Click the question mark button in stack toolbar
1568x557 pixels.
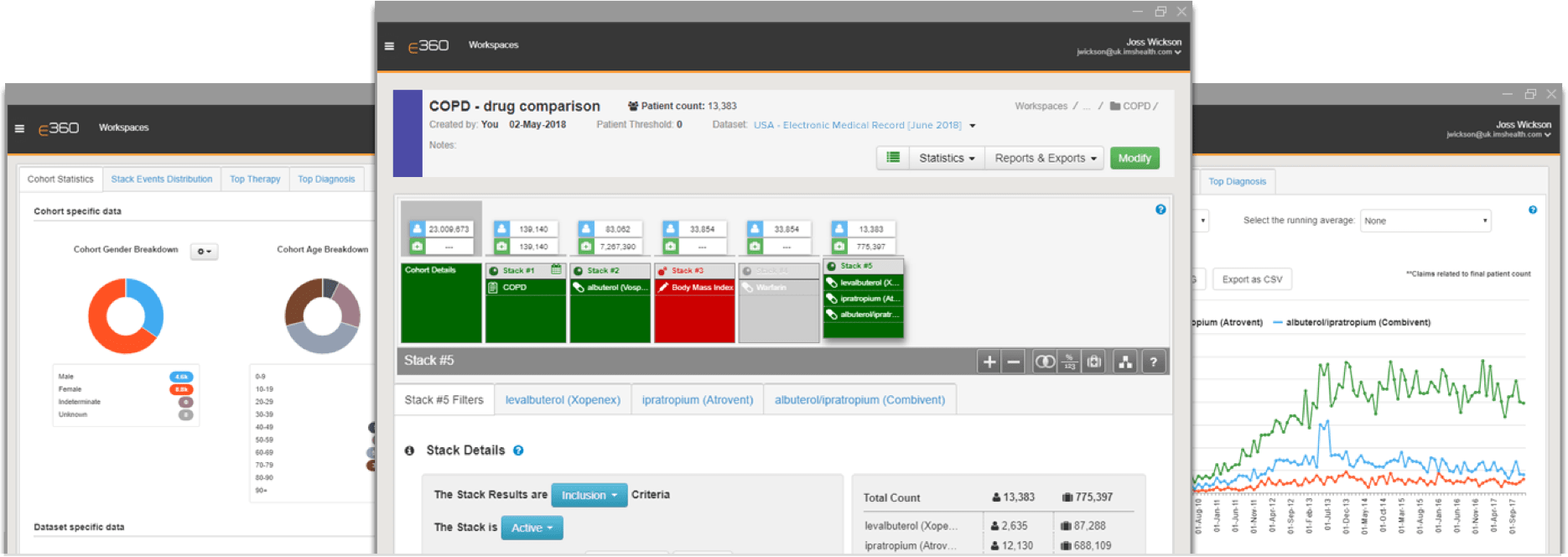(x=1154, y=362)
